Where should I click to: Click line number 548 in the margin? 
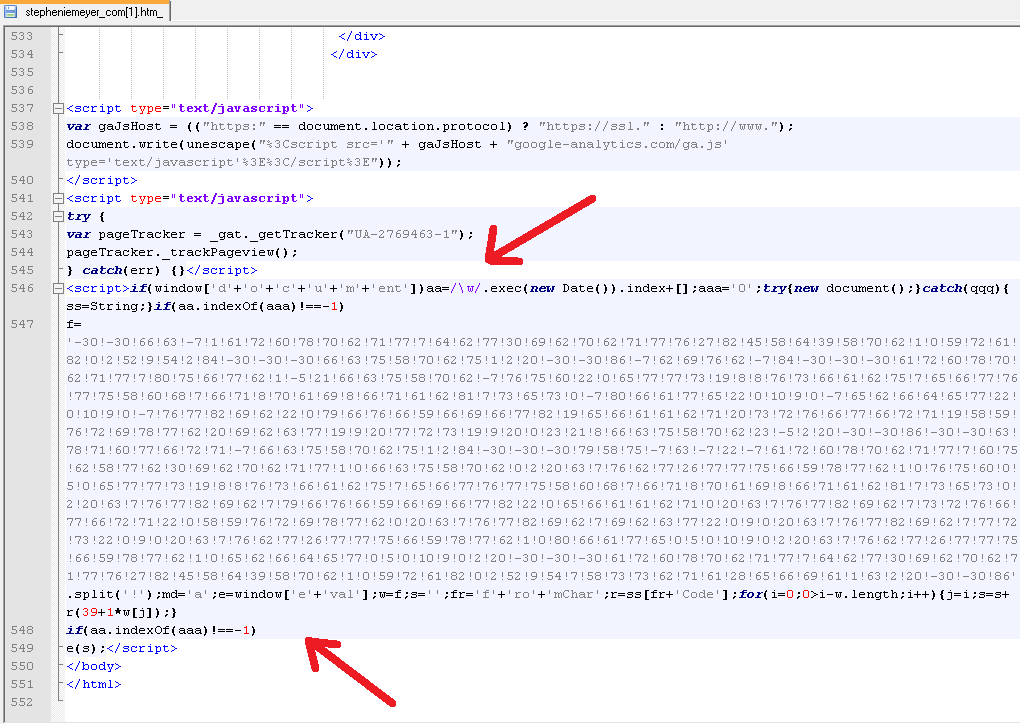pyautogui.click(x=22, y=630)
